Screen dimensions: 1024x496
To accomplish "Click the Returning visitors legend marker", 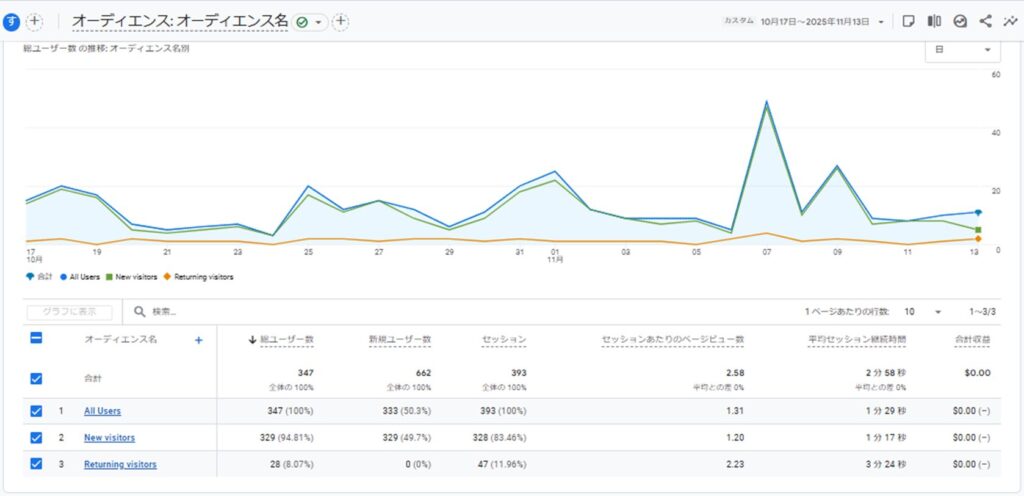I will click(167, 277).
